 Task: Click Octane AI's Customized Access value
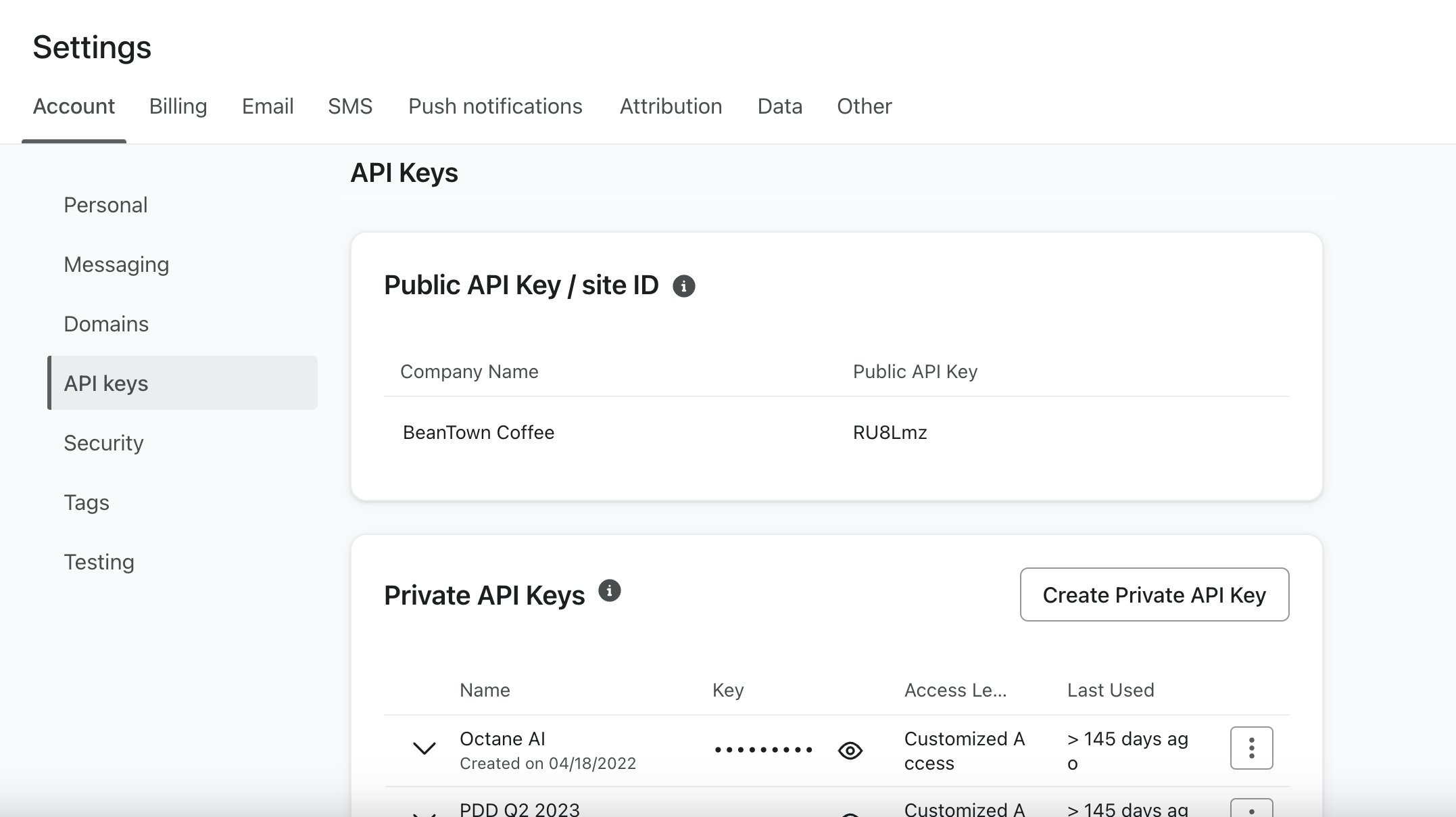pyautogui.click(x=965, y=751)
